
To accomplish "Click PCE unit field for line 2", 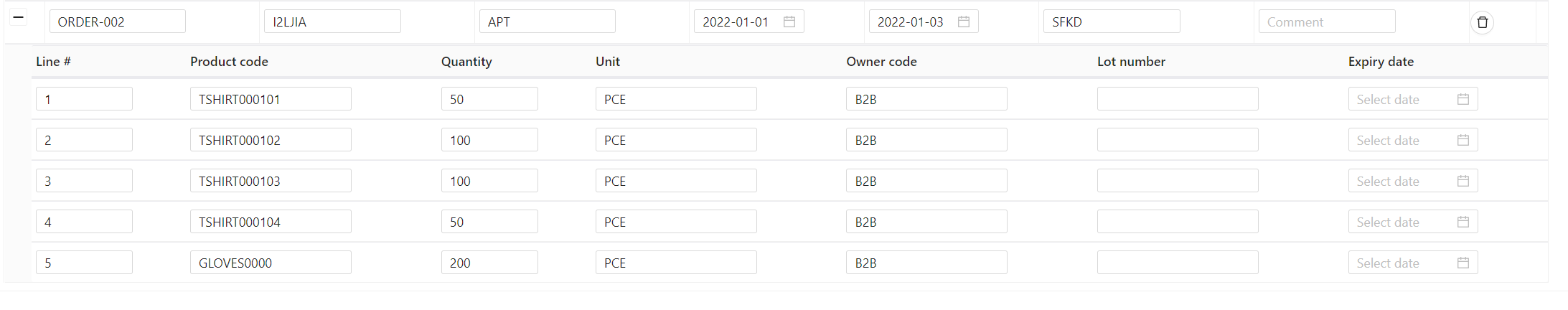I will [x=675, y=140].
